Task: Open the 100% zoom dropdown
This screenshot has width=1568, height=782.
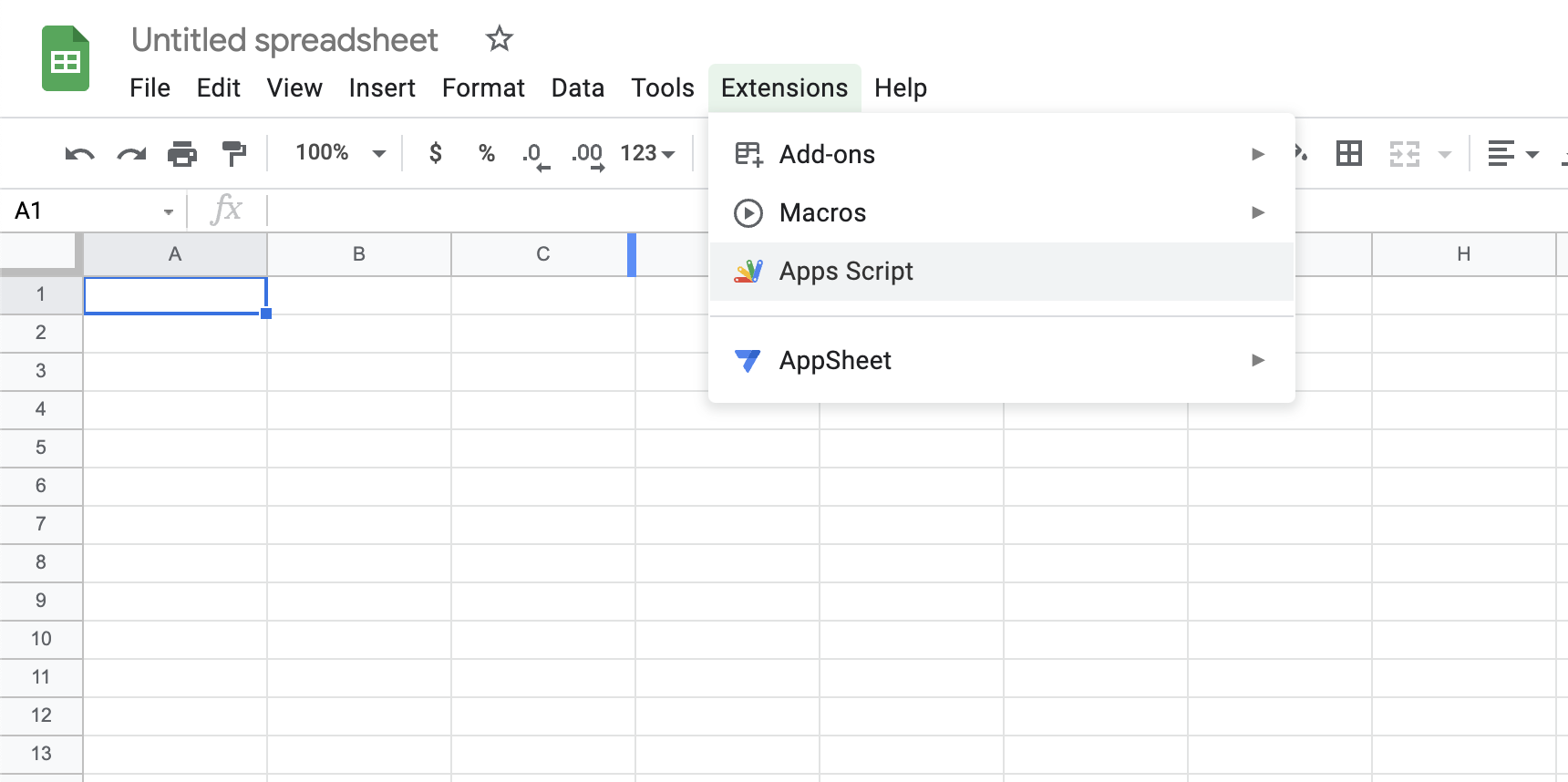Action: tap(340, 153)
